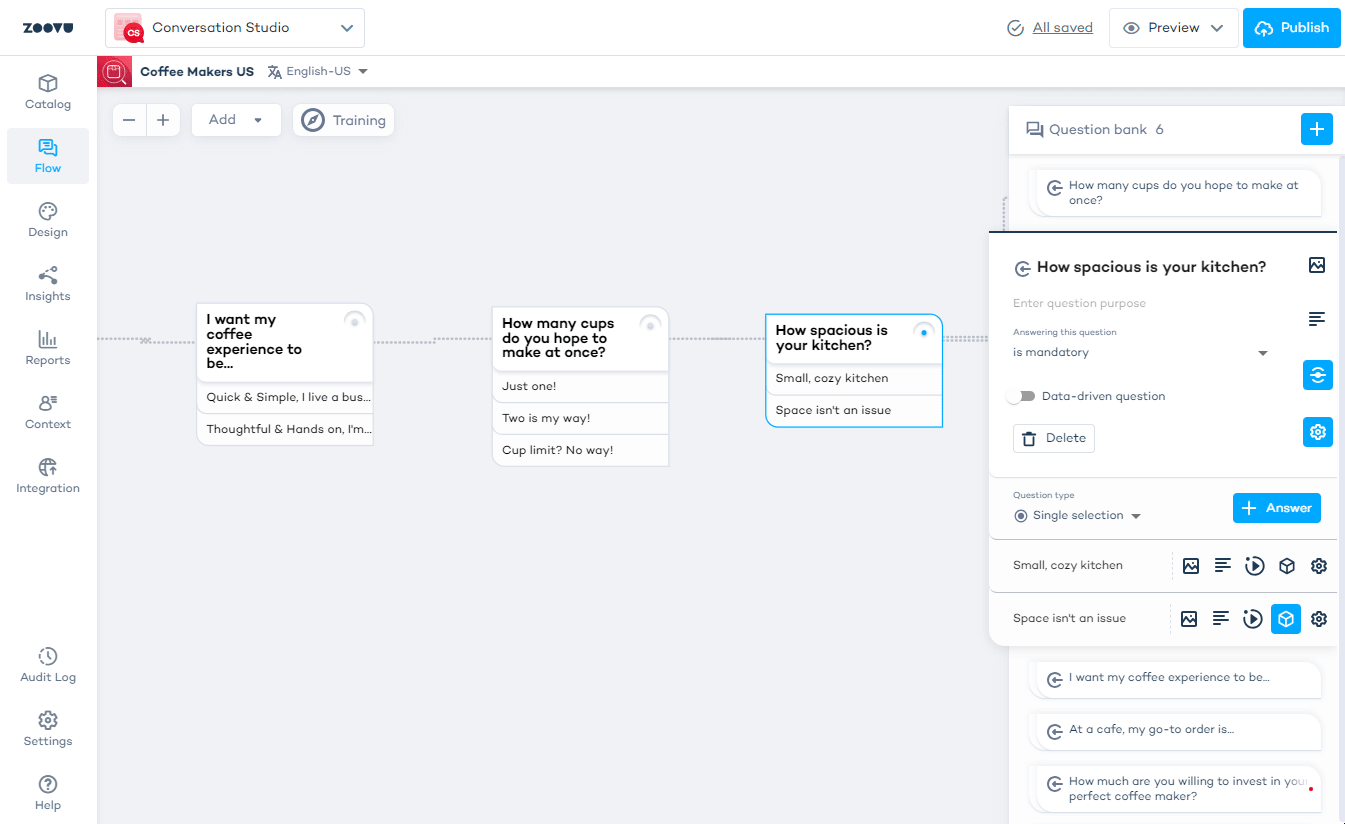Delete the current question
The width and height of the screenshot is (1345, 824).
pyautogui.click(x=1054, y=438)
